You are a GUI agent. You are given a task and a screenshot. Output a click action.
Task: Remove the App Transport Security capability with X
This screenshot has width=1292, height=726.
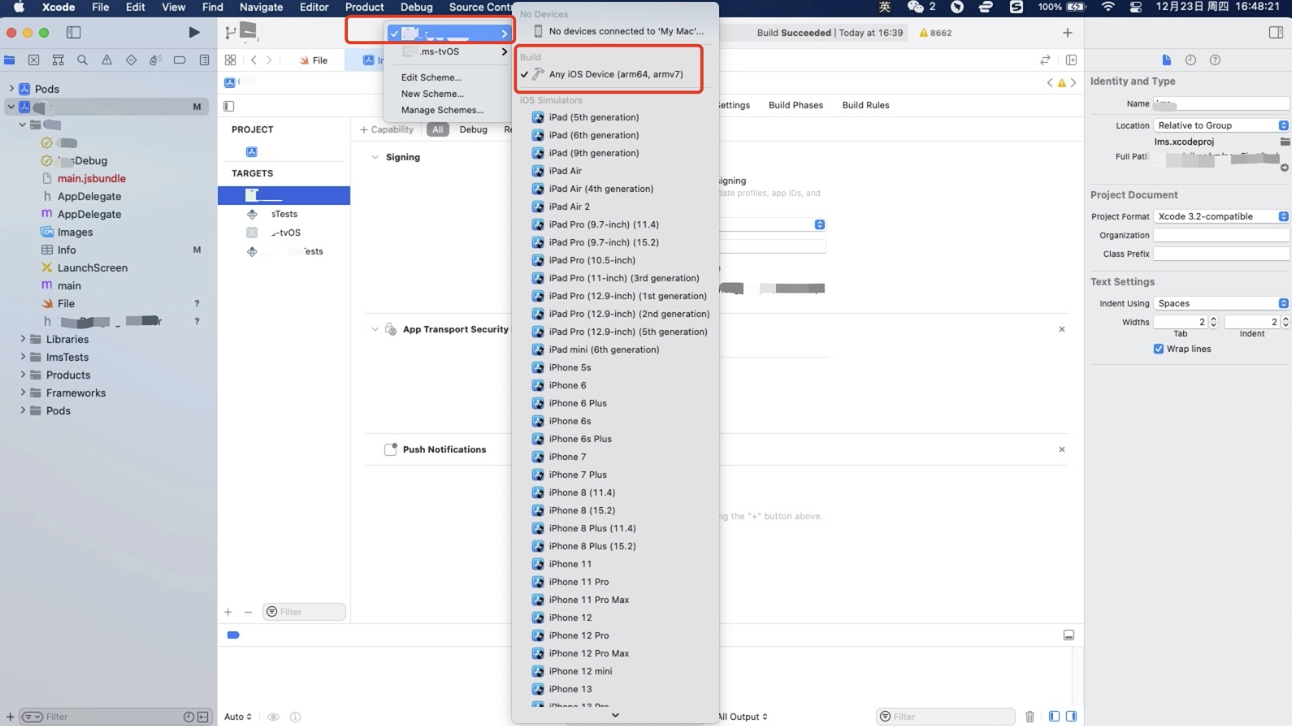(1062, 329)
